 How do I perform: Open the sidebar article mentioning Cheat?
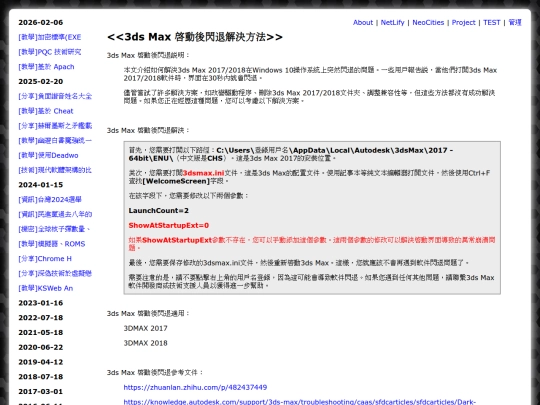point(46,111)
